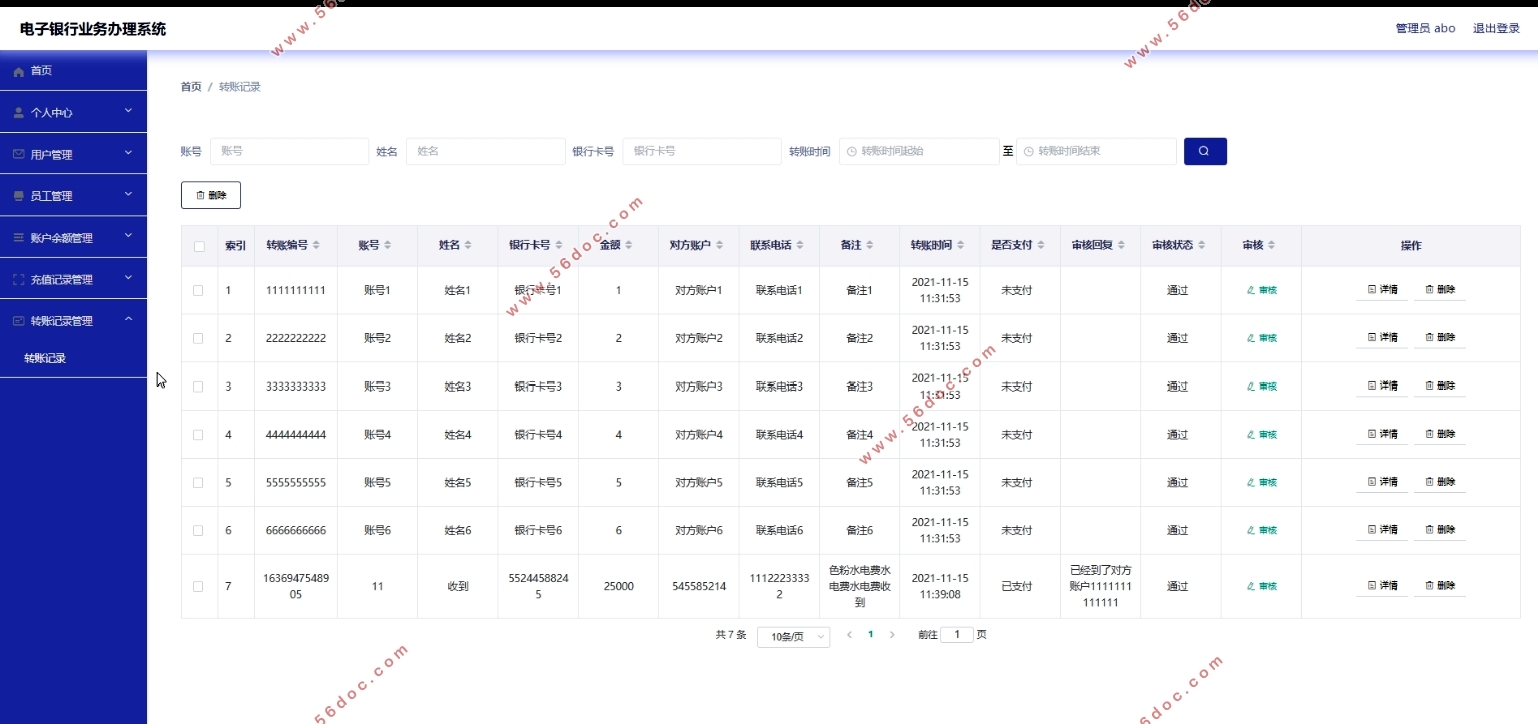Click the search magnifier button
The width and height of the screenshot is (1538, 724).
coord(1205,151)
